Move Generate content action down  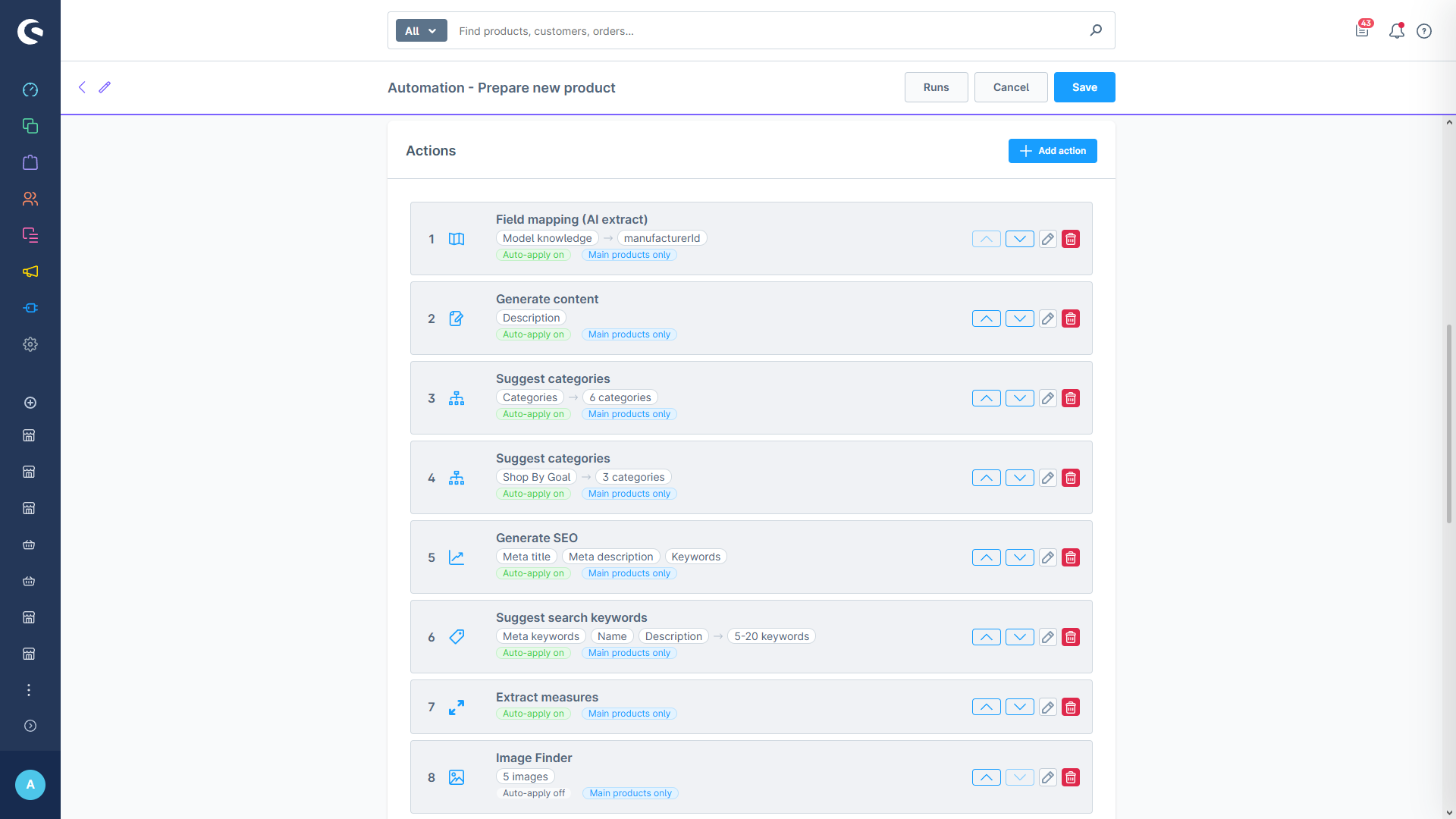(1020, 318)
